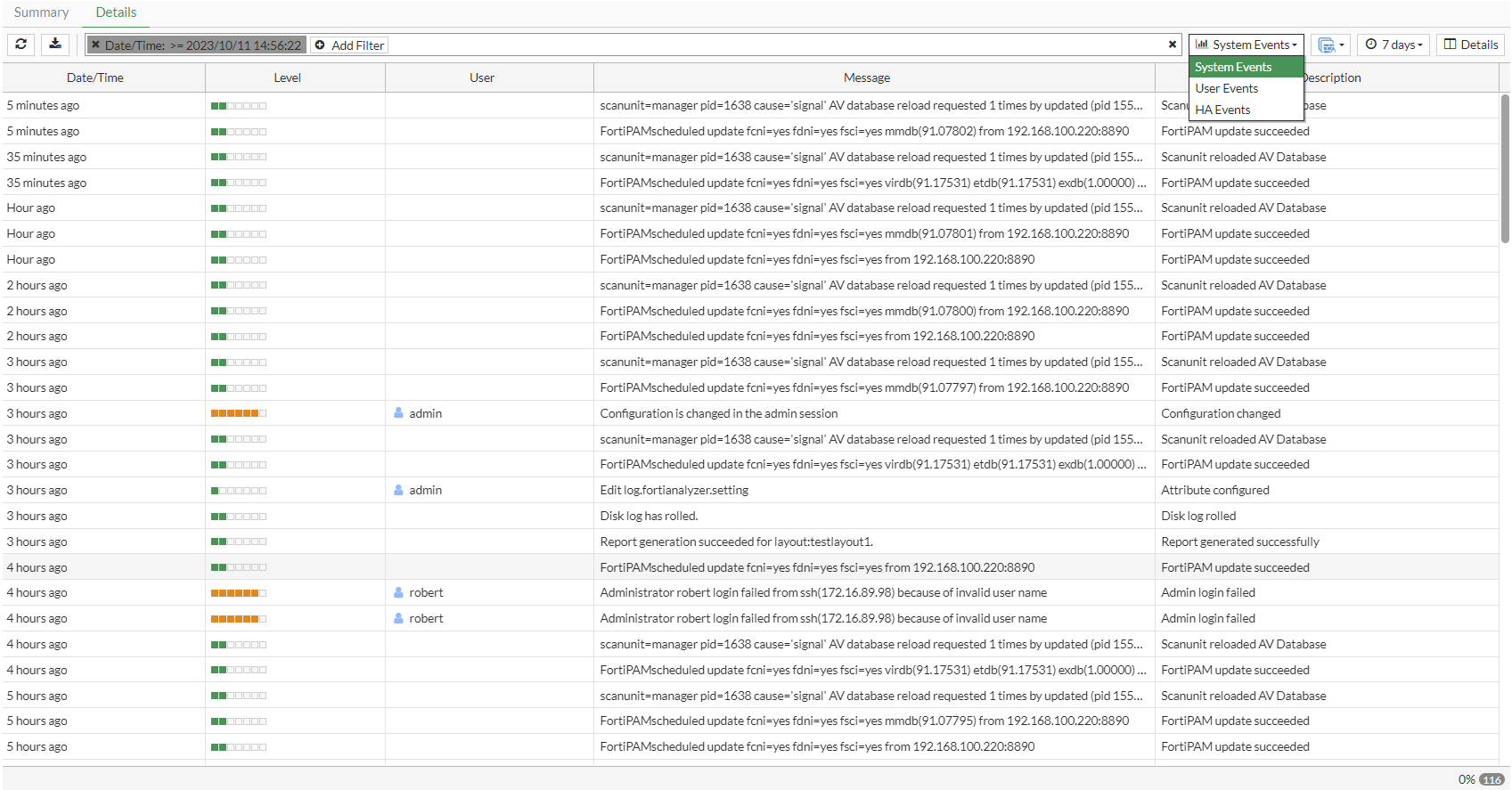Screen dimensions: 1512x790
Task: Choose User Events from the dropdown menu
Action: pos(1246,88)
